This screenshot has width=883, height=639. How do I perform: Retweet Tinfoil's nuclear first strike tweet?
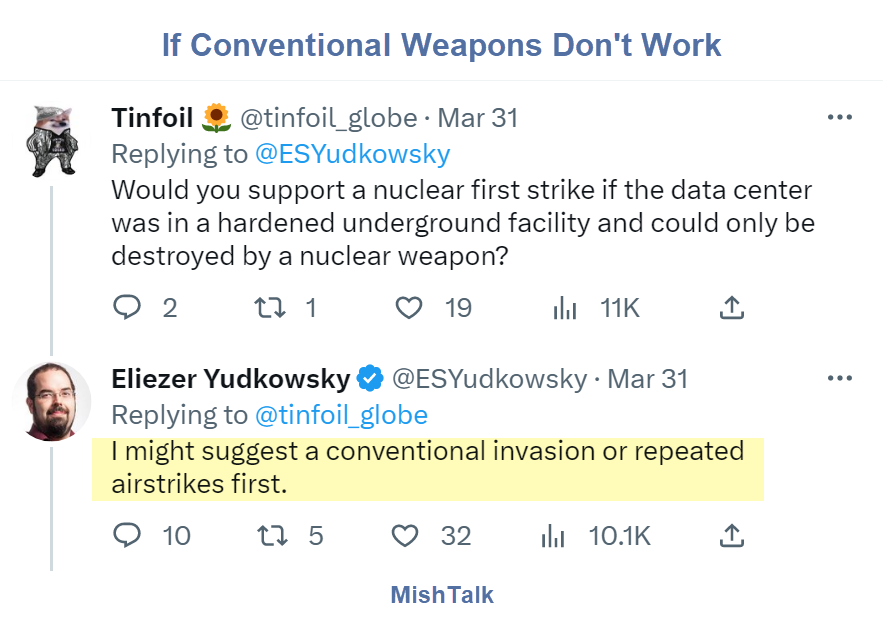(x=271, y=308)
